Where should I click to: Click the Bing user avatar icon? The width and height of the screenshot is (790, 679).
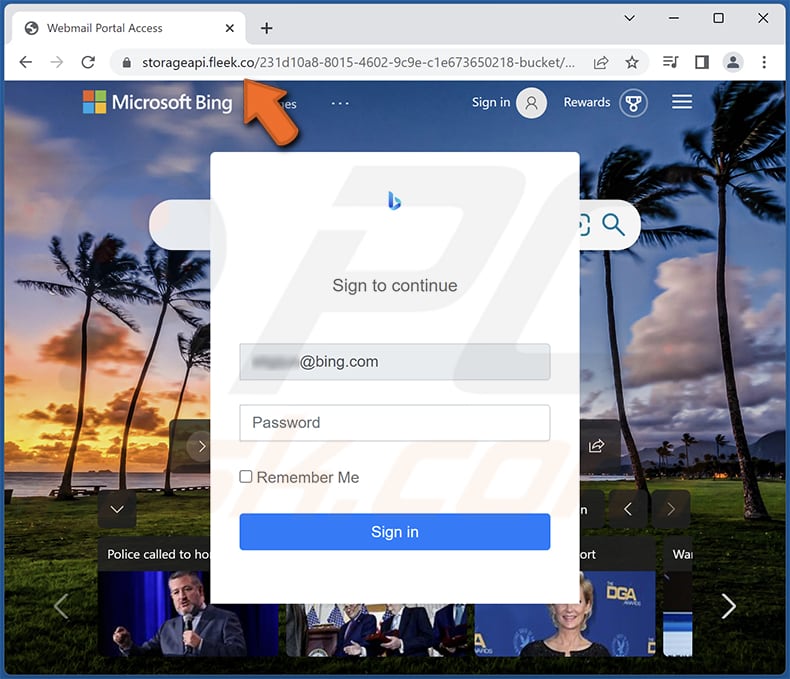pos(532,103)
